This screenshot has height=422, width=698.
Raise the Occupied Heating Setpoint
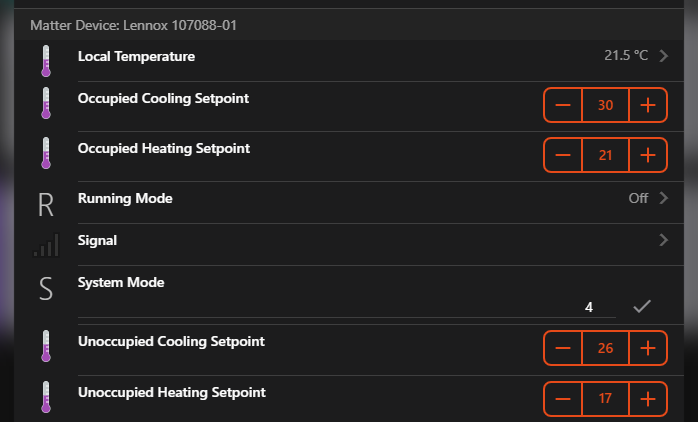647,154
